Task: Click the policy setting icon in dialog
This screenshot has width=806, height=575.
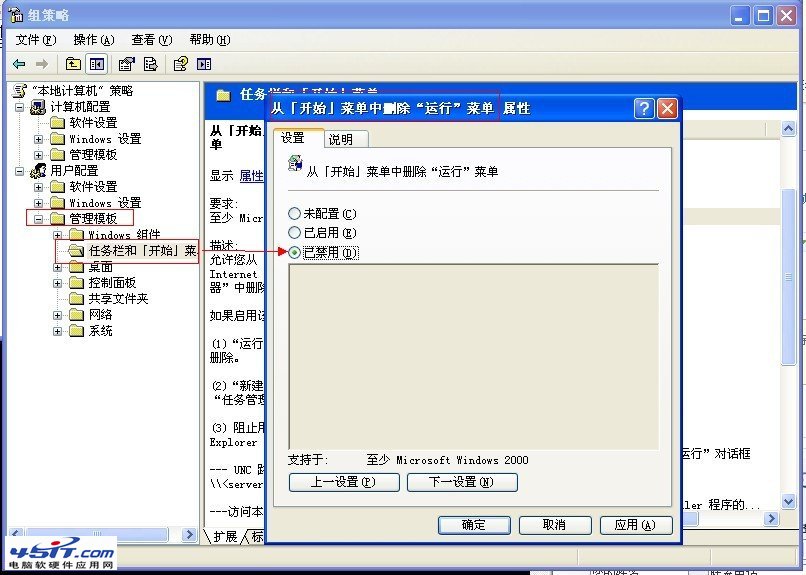Action: tap(295, 163)
